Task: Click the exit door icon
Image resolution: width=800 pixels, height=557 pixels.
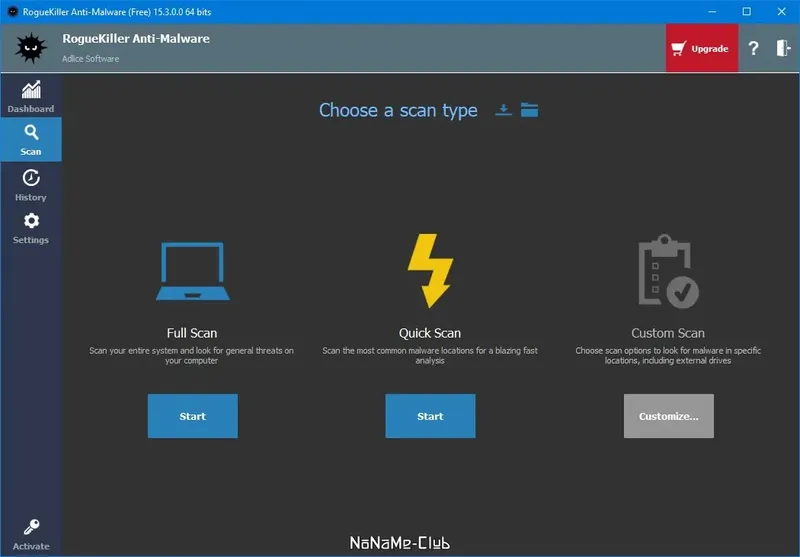Action: click(783, 48)
